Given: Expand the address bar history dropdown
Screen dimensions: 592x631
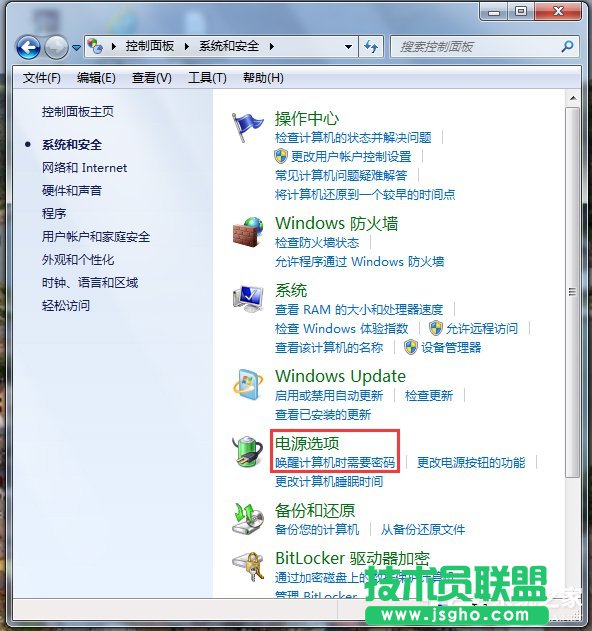Looking at the screenshot, I should pyautogui.click(x=349, y=47).
